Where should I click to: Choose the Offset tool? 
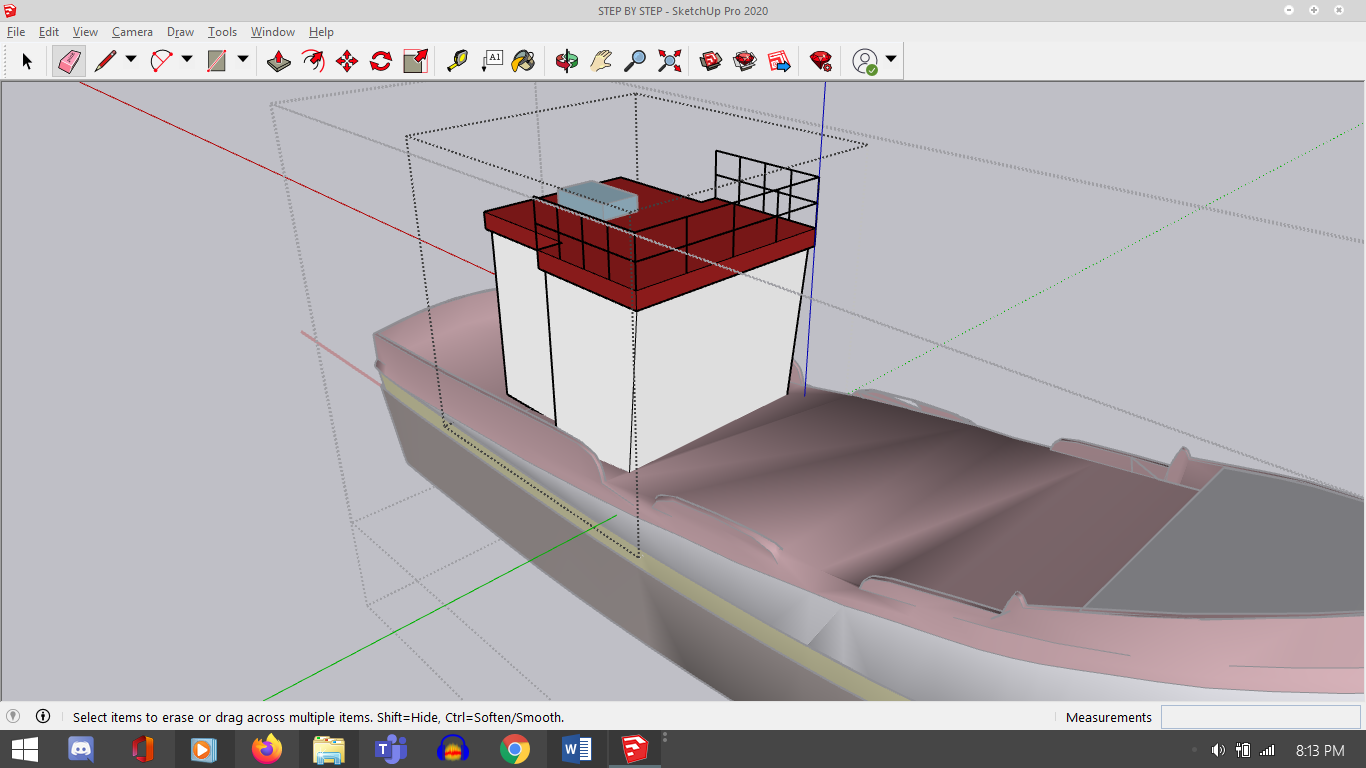[313, 61]
